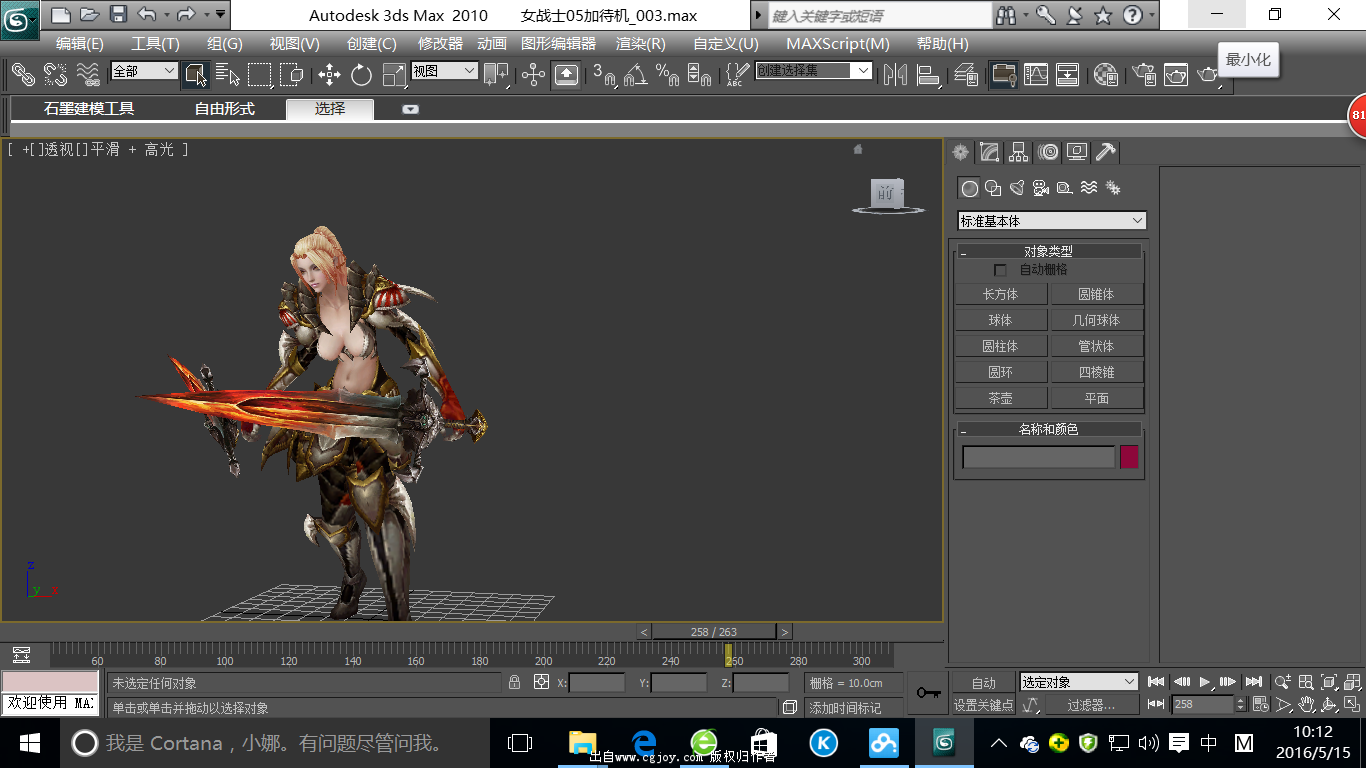The image size is (1366, 768).
Task: Collapse the 对象类型 rollout
Action: click(1048, 251)
